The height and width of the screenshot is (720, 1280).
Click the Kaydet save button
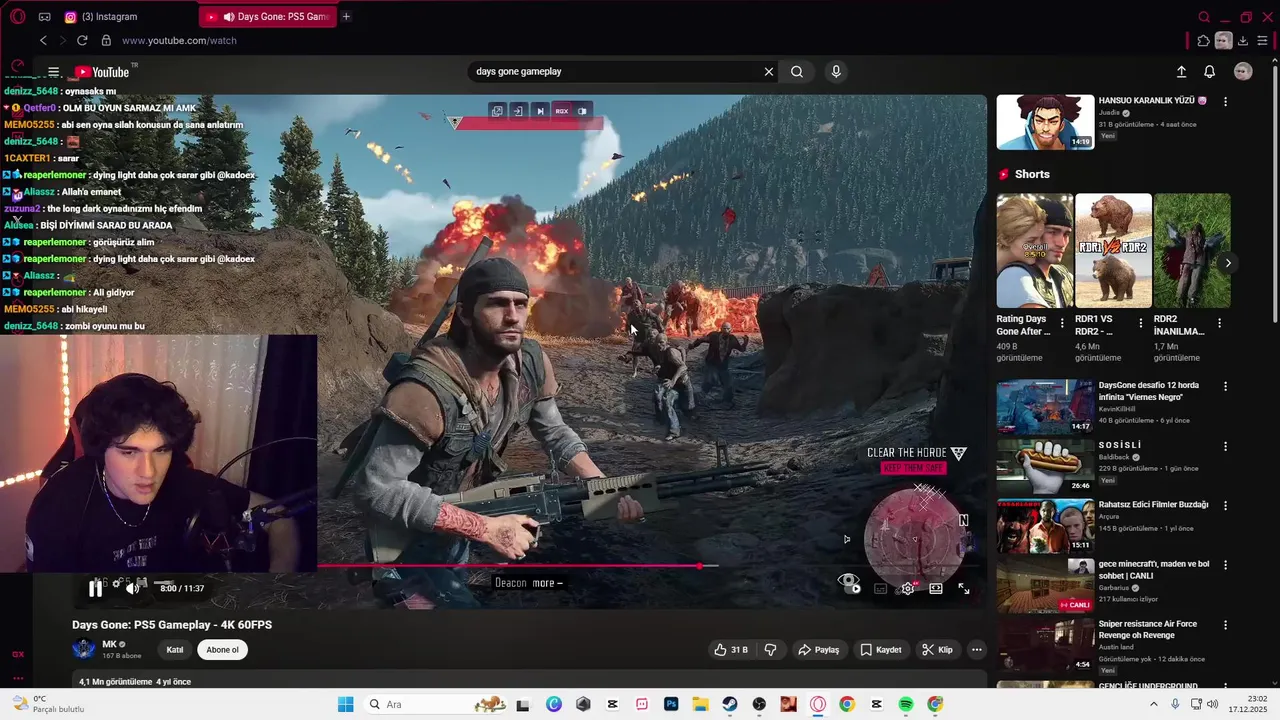click(x=881, y=650)
